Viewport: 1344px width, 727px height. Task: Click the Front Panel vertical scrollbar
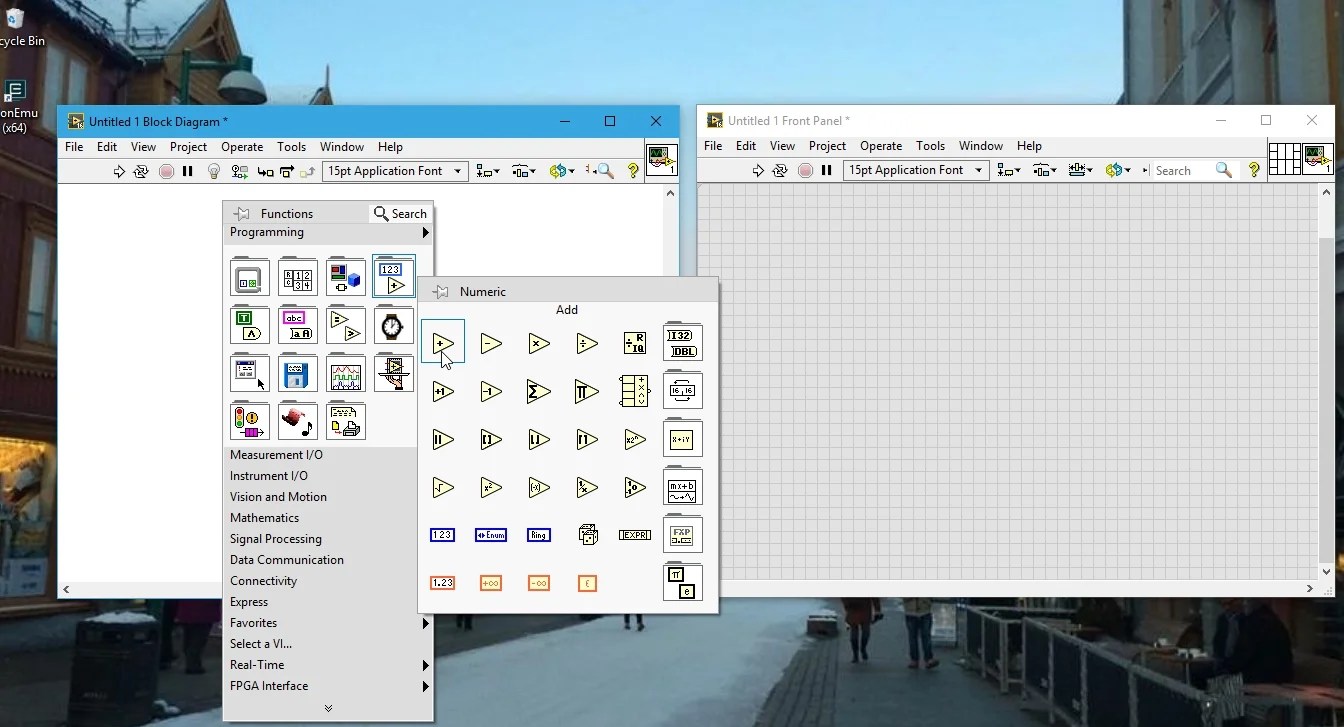click(x=1326, y=400)
